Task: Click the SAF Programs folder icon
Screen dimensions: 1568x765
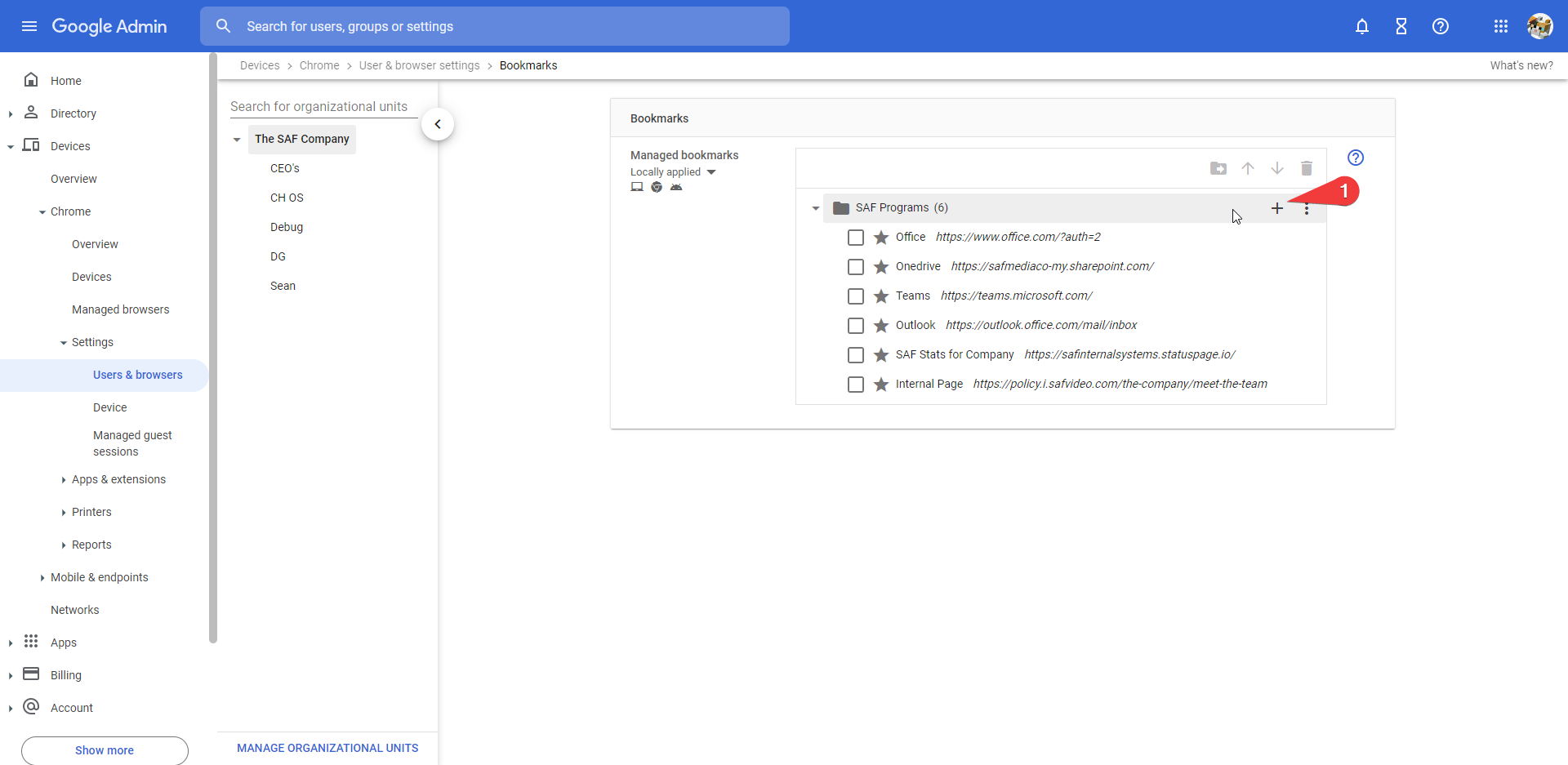Action: click(841, 208)
